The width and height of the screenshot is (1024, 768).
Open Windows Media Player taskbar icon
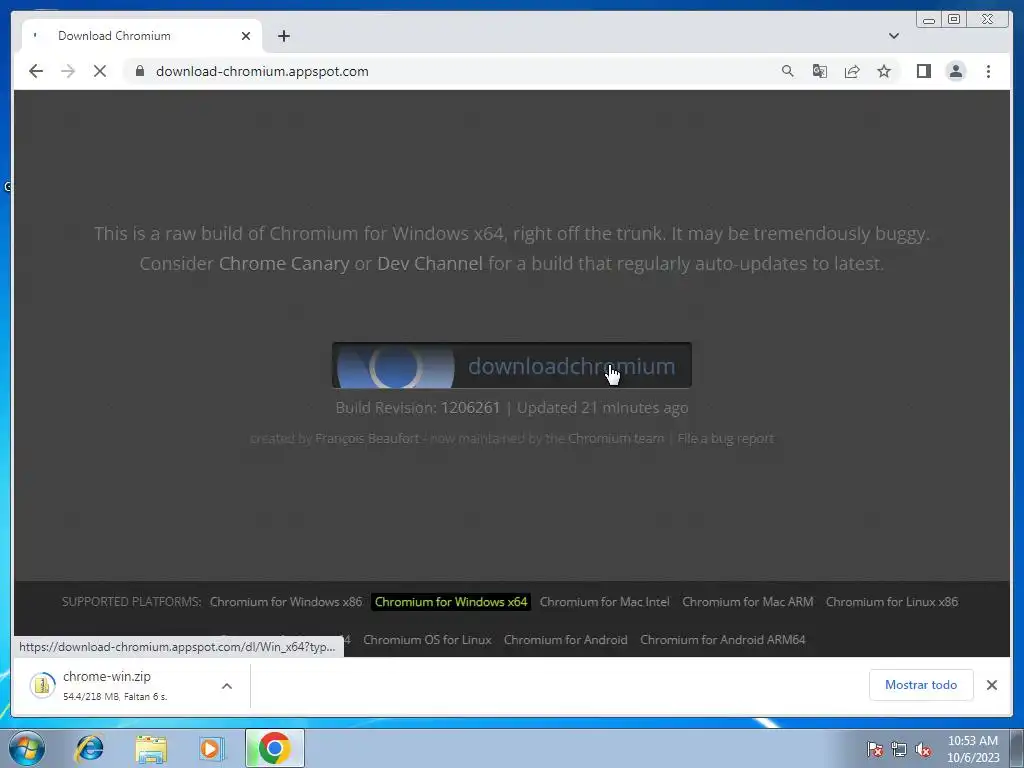click(x=211, y=748)
